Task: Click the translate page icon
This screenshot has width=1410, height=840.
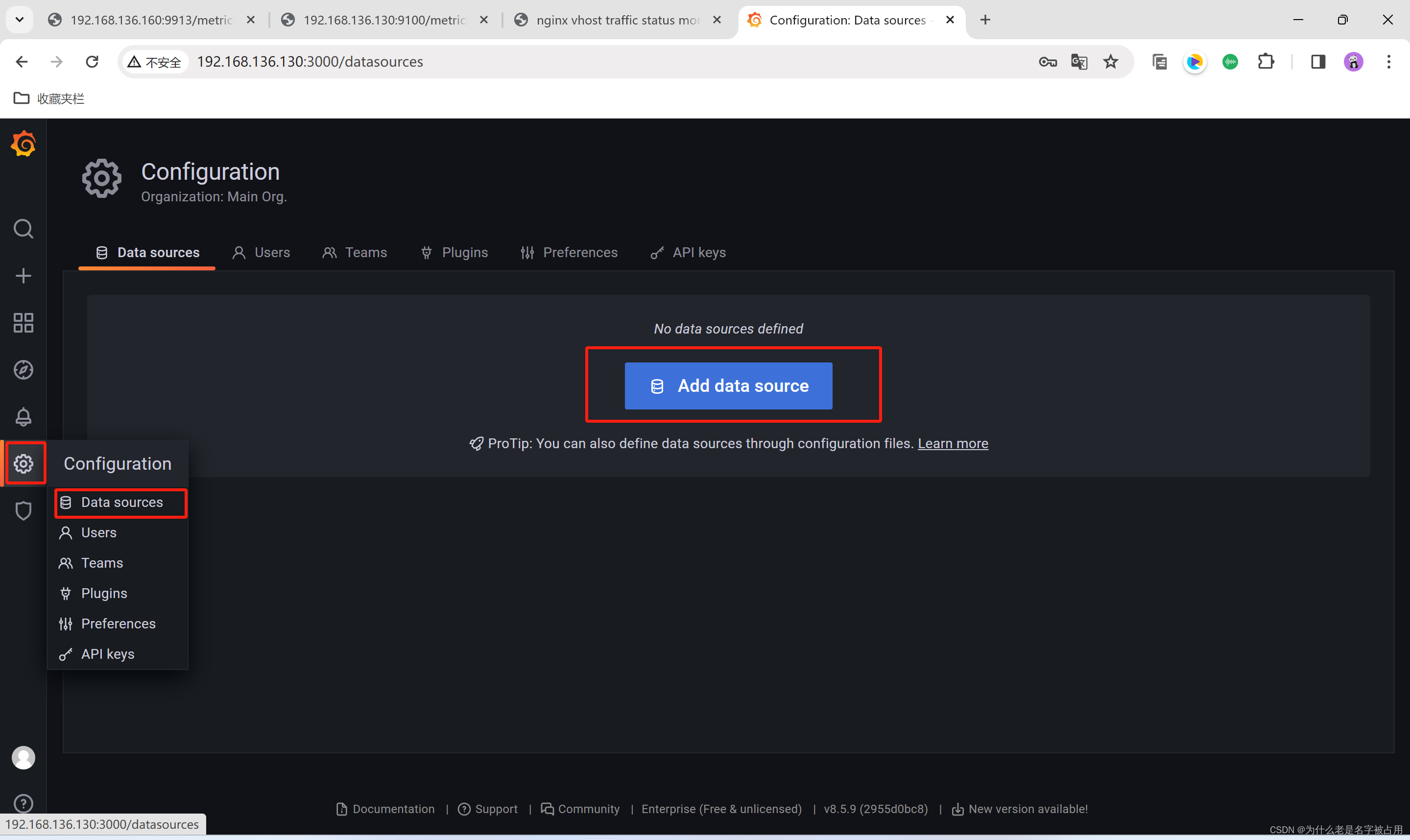Action: tap(1079, 62)
